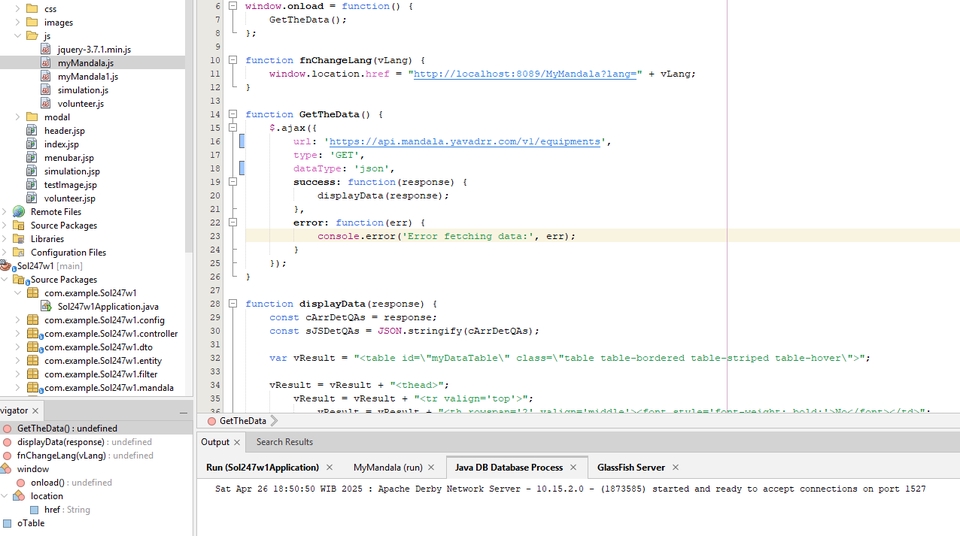Click the Sol247w1Application.java class icon
This screenshot has width=960, height=536.
click(46, 306)
